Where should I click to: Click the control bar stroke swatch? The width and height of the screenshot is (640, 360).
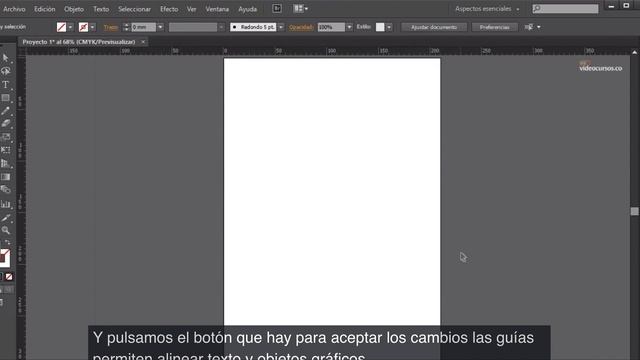pos(83,27)
